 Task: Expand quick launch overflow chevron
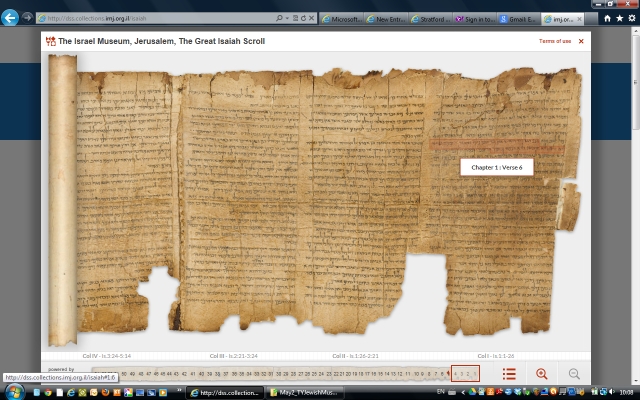tap(179, 391)
